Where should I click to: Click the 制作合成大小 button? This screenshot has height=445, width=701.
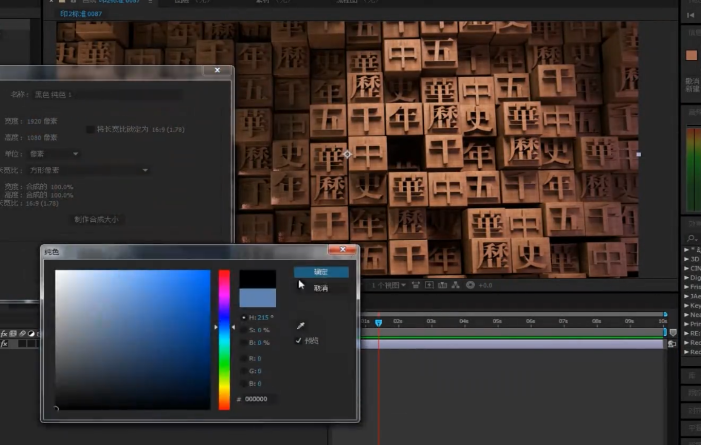pyautogui.click(x=96, y=219)
